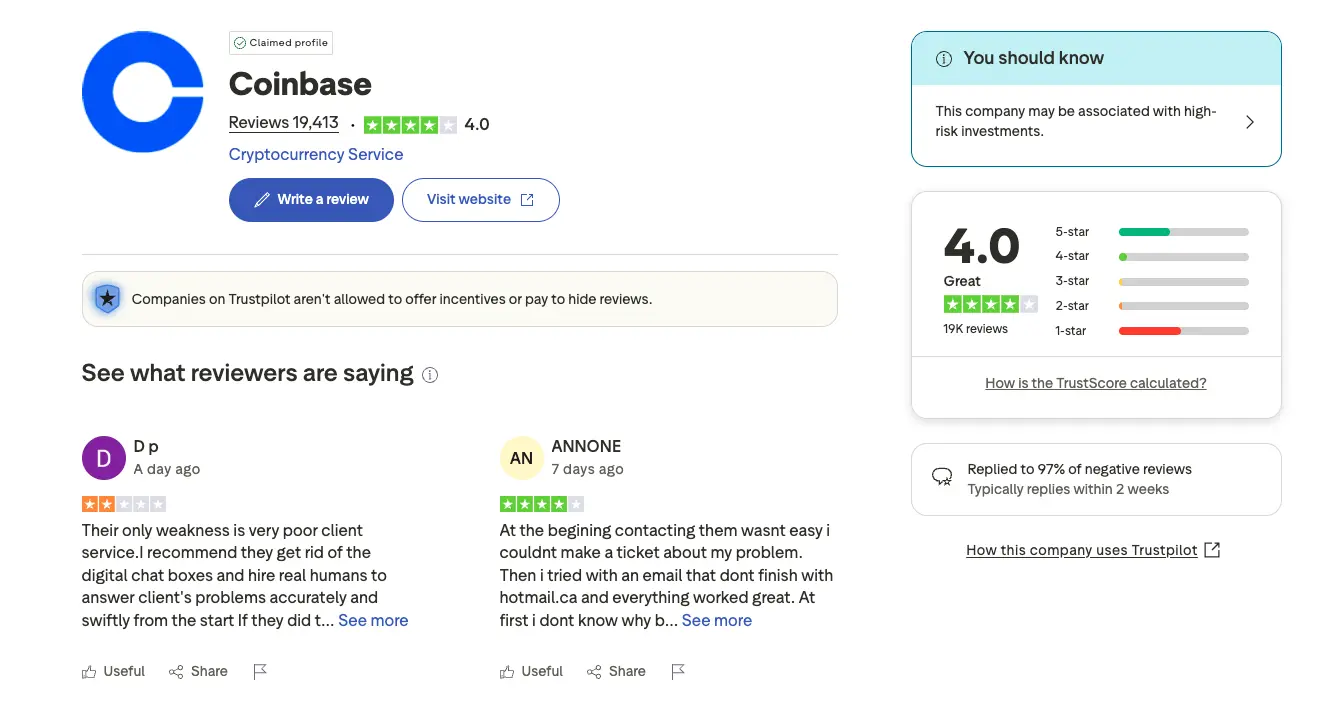The image size is (1342, 712).
Task: Filter reviews by the 2-star bar
Action: pyautogui.click(x=1184, y=306)
